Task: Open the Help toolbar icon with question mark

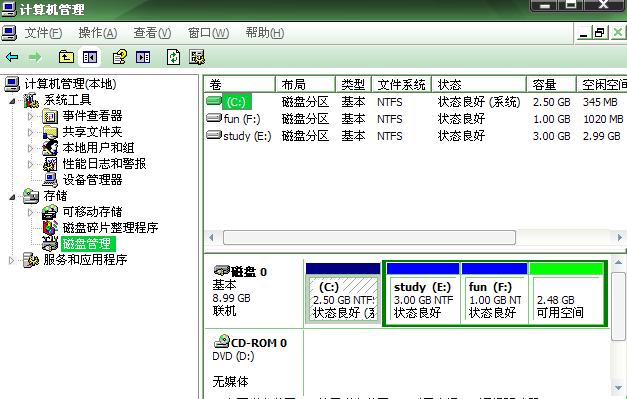Action: [120, 57]
